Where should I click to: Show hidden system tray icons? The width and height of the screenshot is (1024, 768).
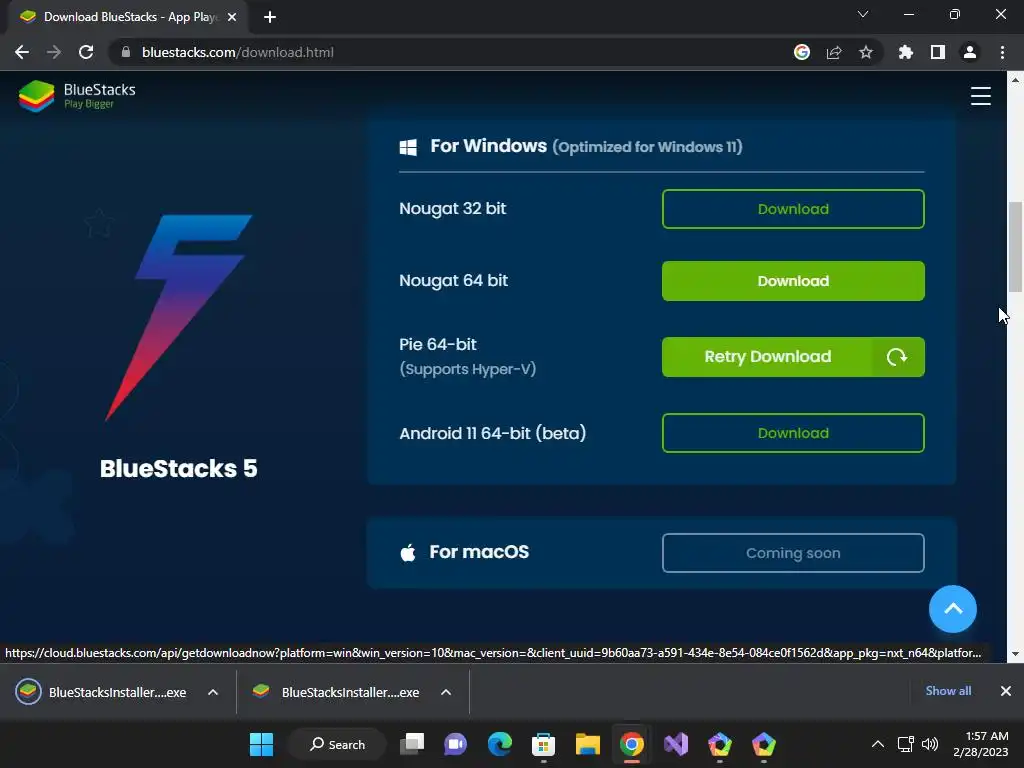point(878,744)
